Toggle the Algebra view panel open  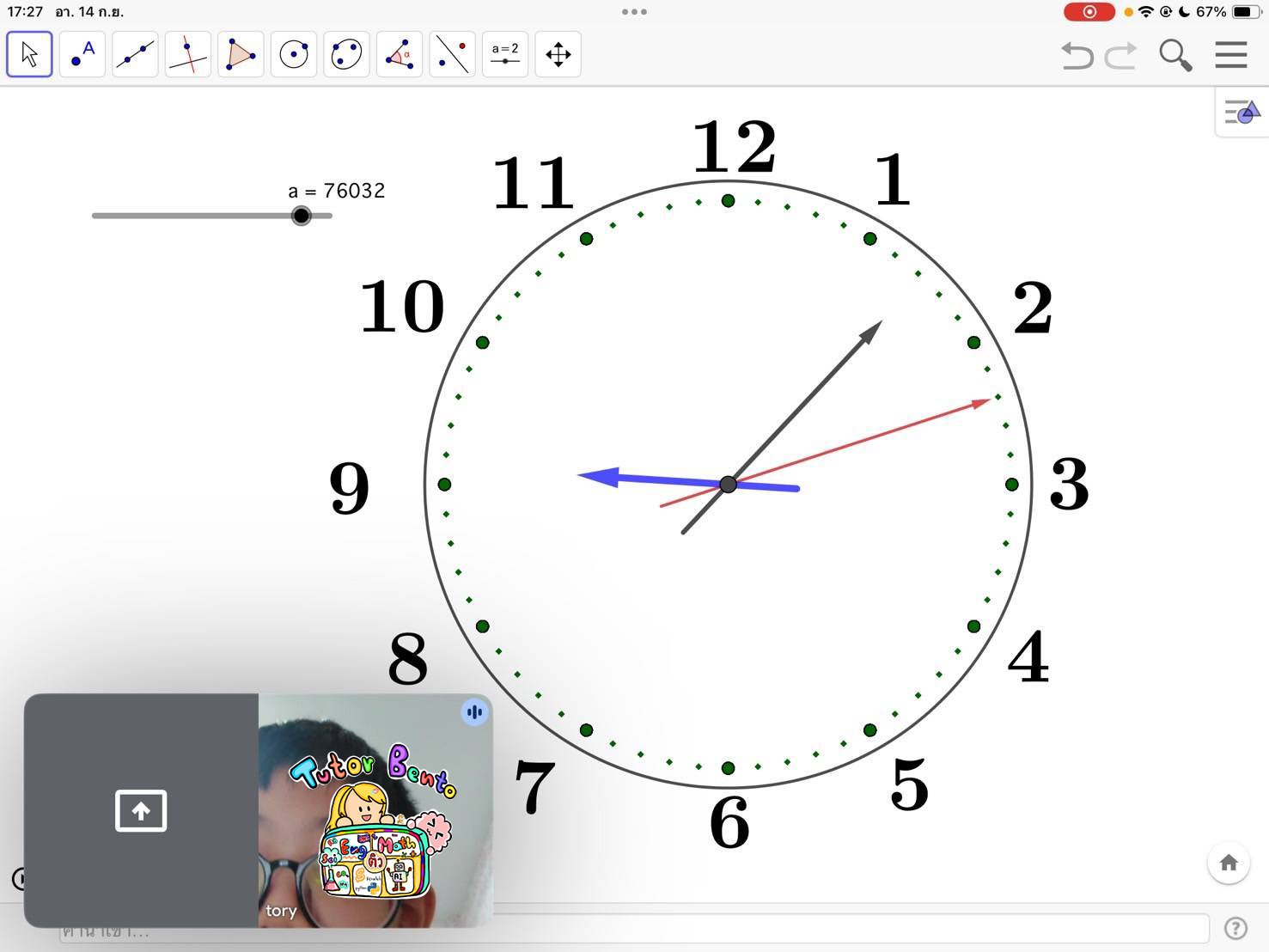pos(1242,112)
